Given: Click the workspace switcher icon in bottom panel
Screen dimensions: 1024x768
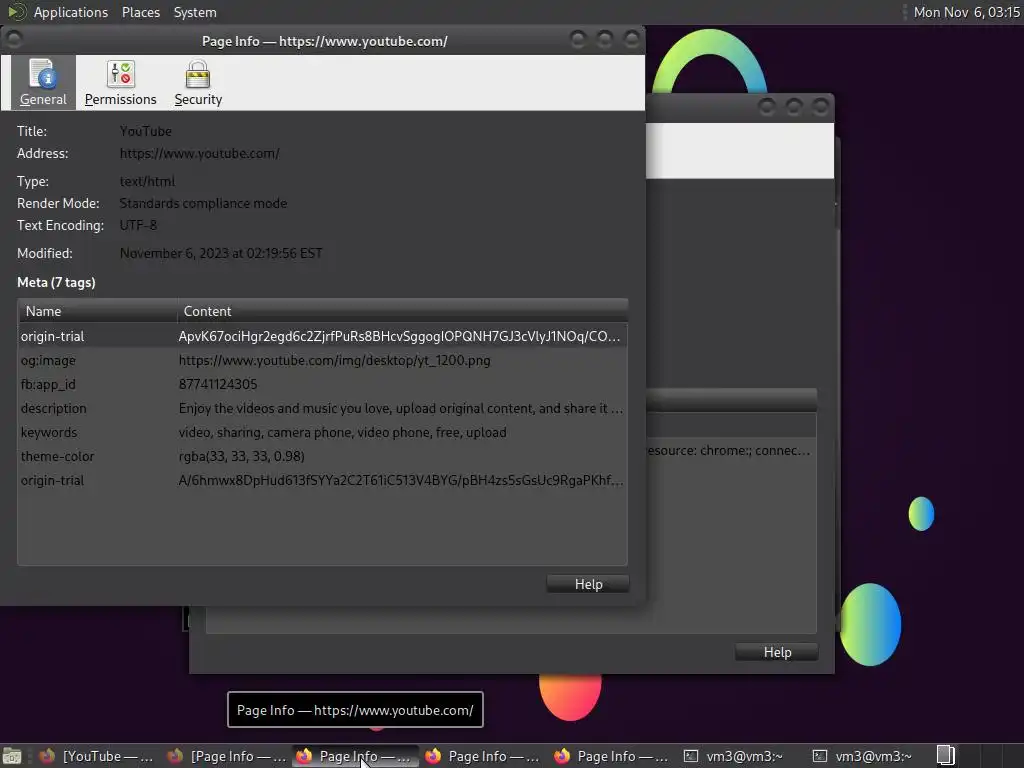Looking at the screenshot, I should (x=946, y=756).
